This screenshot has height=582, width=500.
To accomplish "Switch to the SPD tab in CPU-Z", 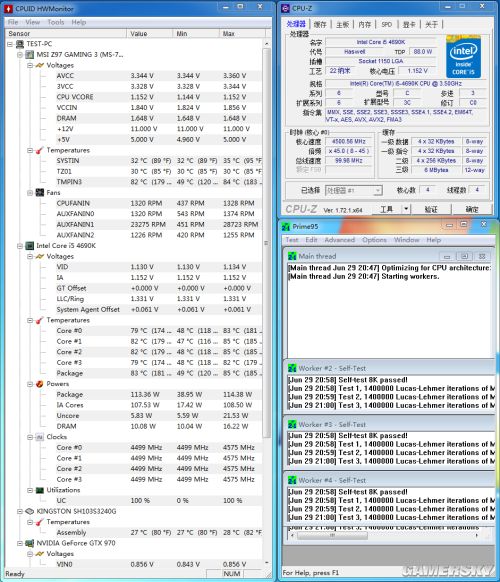I will click(x=386, y=24).
